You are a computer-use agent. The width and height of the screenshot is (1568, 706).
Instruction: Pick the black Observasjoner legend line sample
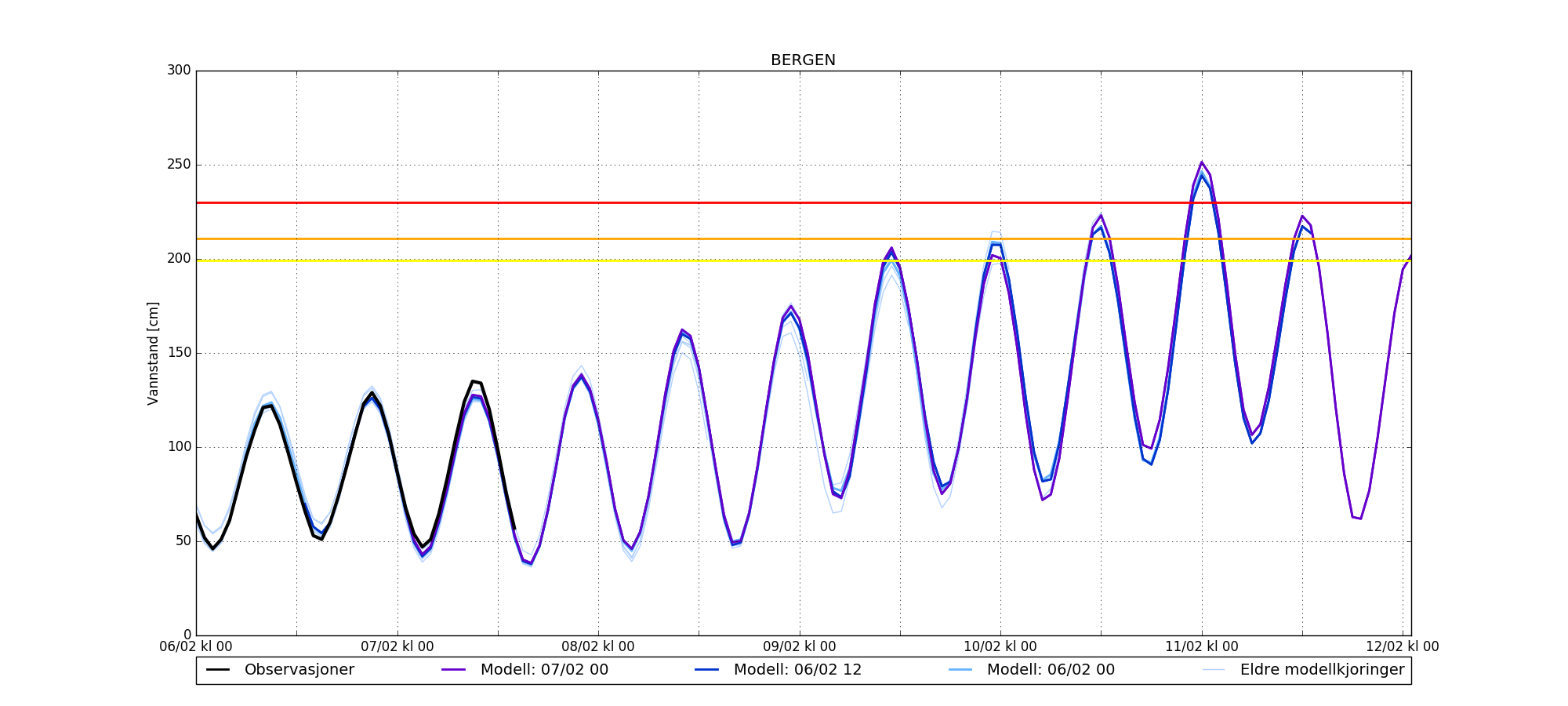pyautogui.click(x=218, y=670)
